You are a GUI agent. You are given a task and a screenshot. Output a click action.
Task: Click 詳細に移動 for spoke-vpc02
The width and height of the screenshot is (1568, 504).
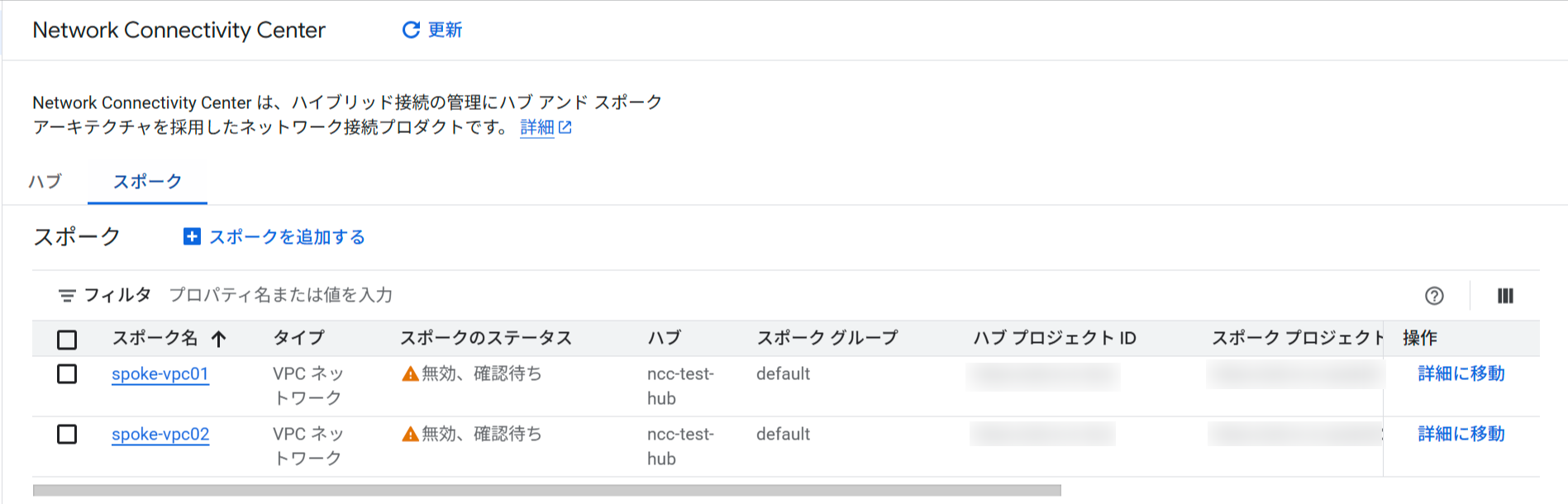(1461, 434)
